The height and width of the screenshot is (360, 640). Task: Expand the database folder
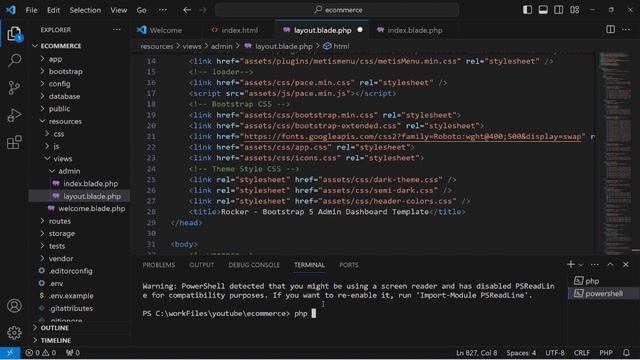[x=80, y=96]
